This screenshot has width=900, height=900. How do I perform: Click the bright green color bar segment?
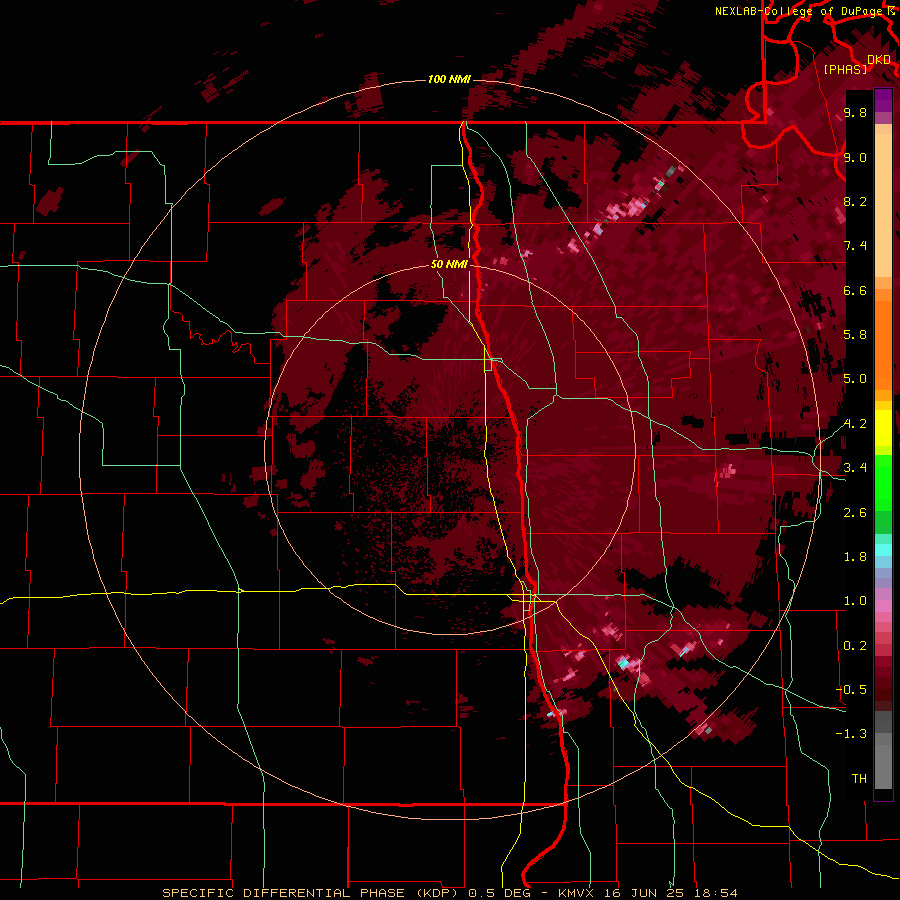pyautogui.click(x=883, y=483)
